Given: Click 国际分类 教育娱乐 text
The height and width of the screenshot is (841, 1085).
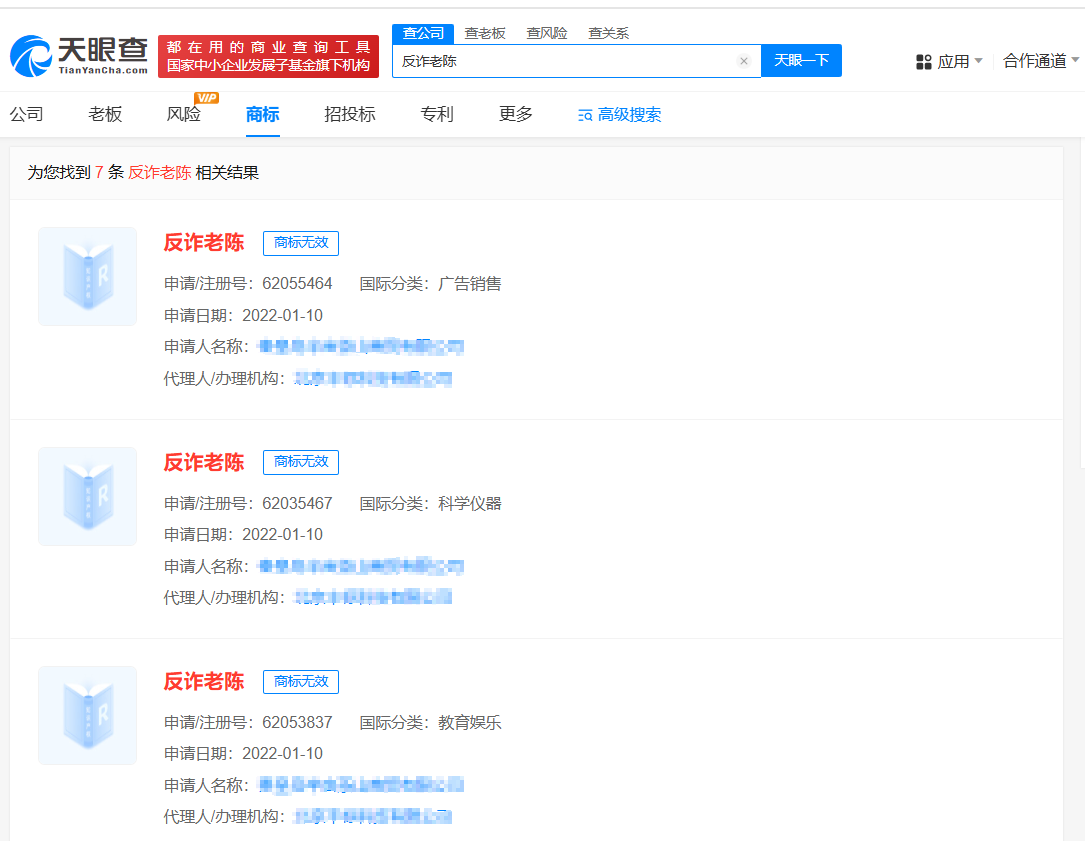Looking at the screenshot, I should tap(430, 723).
